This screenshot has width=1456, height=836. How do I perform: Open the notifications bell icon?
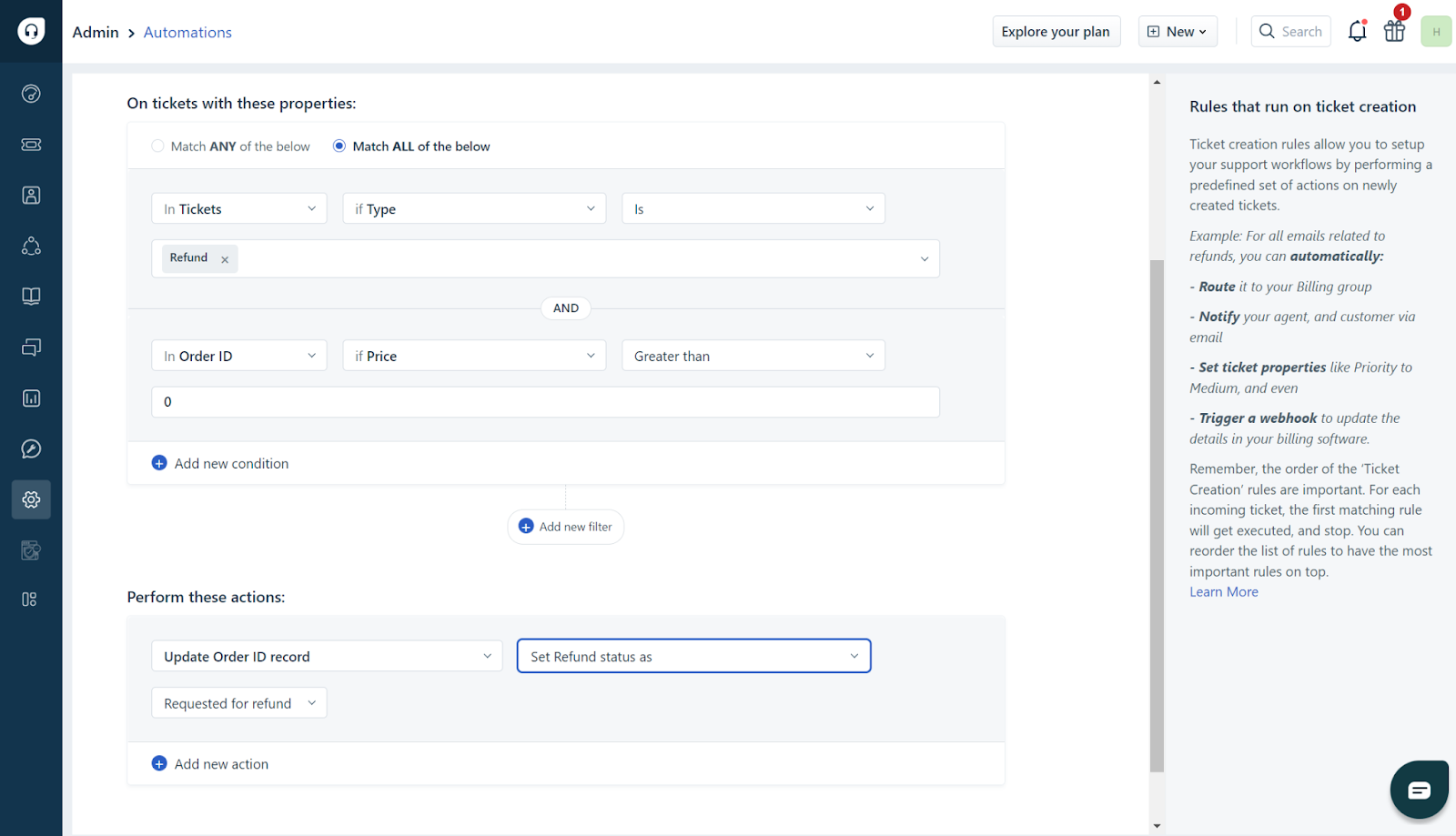pos(1357,31)
